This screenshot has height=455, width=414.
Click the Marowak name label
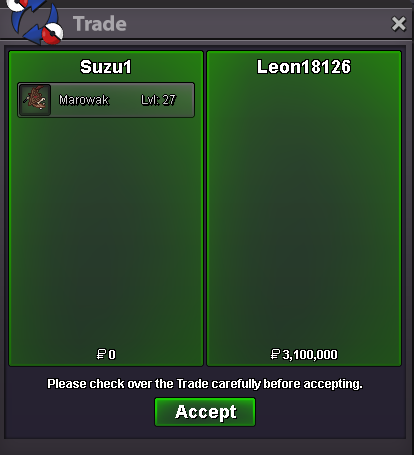click(84, 100)
